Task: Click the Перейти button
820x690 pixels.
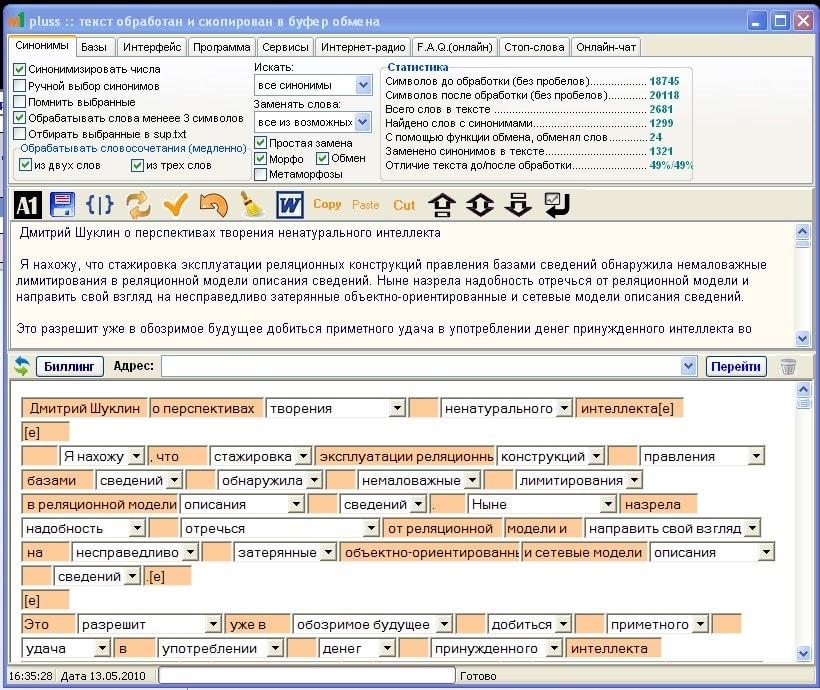Action: tap(736, 367)
